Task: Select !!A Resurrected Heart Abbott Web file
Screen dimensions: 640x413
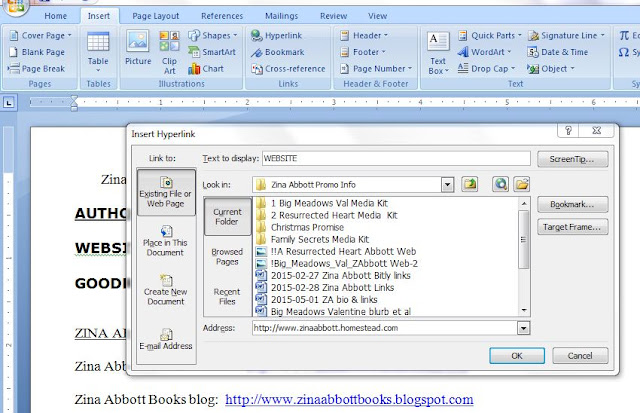Action: click(x=336, y=251)
